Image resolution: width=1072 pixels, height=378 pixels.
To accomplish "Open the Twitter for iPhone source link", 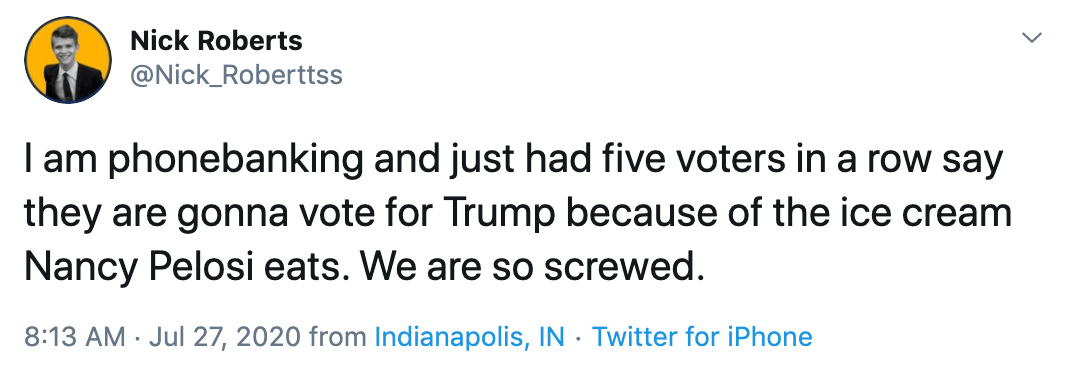I will pyautogui.click(x=701, y=337).
